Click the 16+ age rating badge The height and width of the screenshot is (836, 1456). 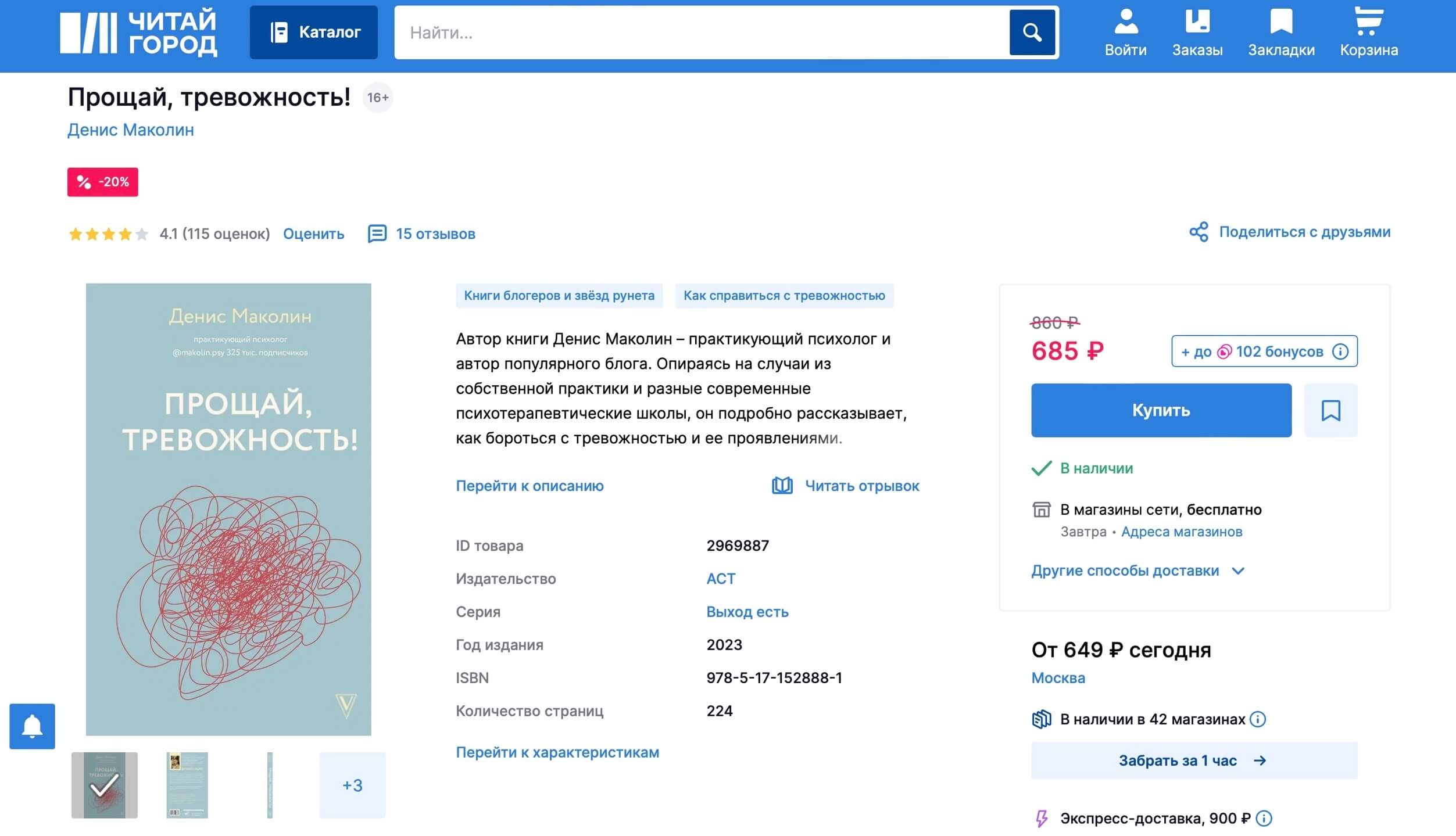(x=378, y=98)
